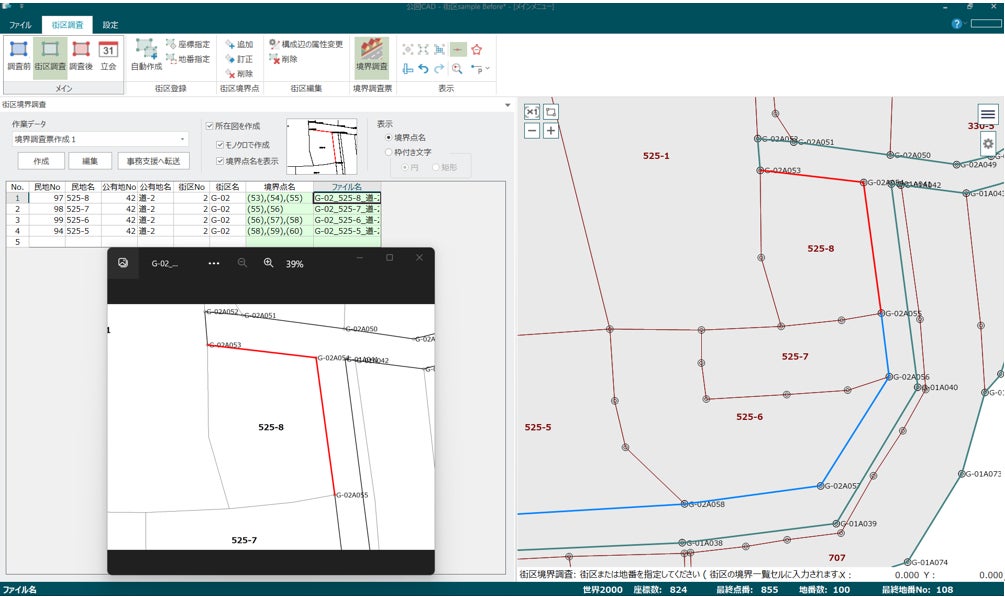
Task: Click zoom-out magnifier in photo viewer window
Action: click(x=242, y=263)
